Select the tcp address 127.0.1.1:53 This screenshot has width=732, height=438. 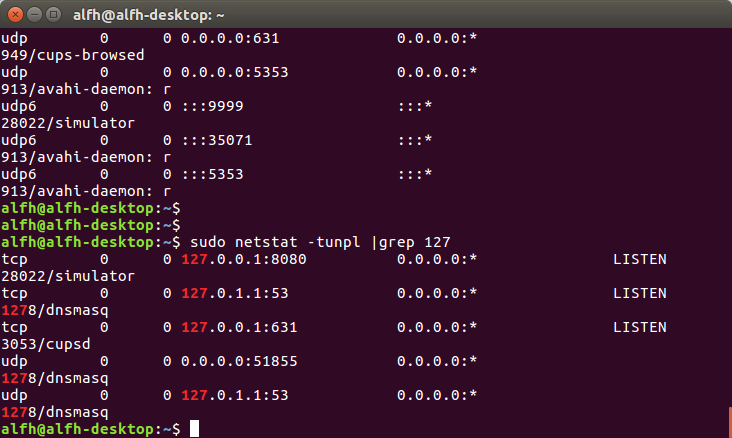click(x=235, y=293)
